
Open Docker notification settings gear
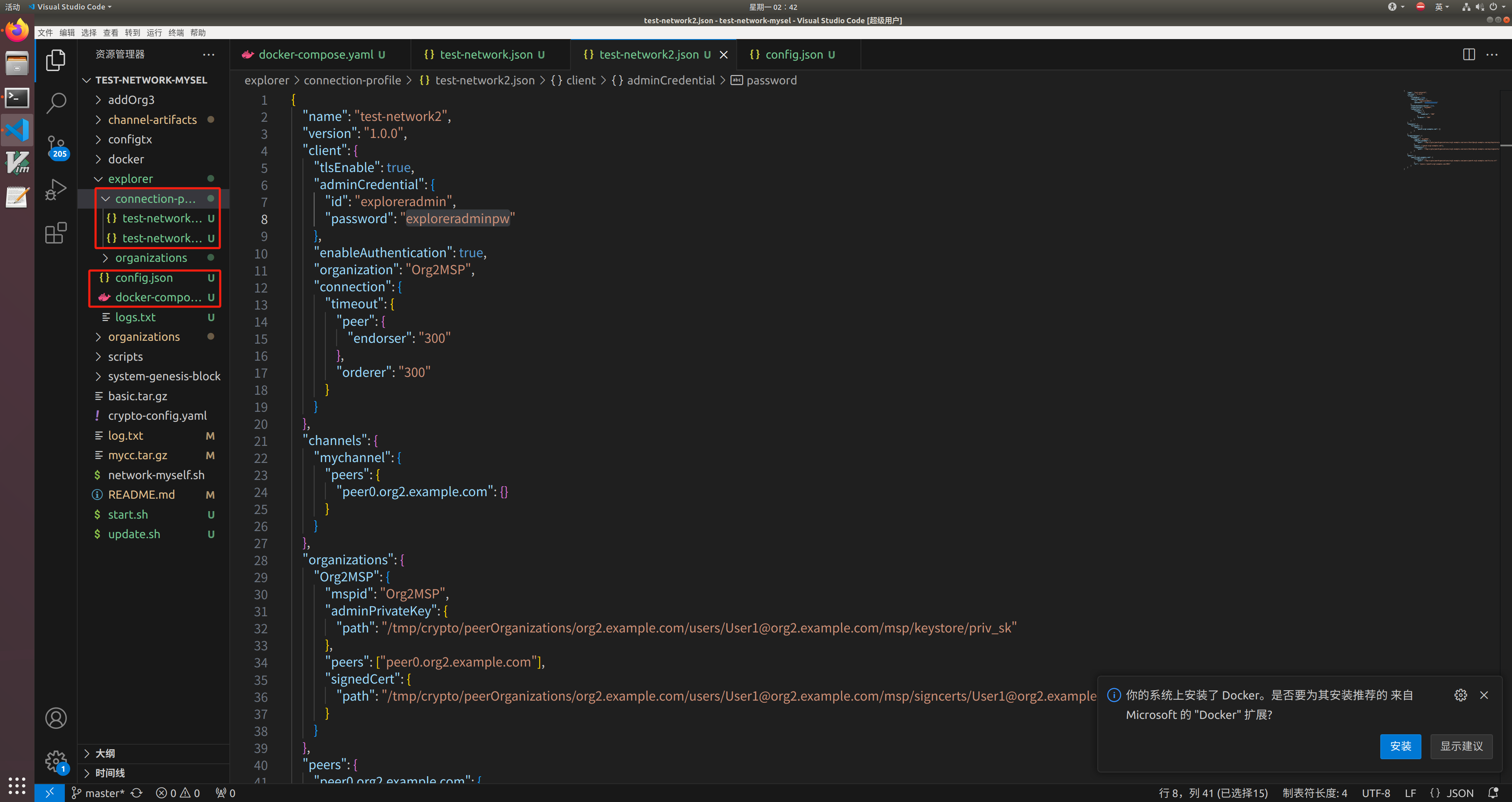coord(1460,695)
